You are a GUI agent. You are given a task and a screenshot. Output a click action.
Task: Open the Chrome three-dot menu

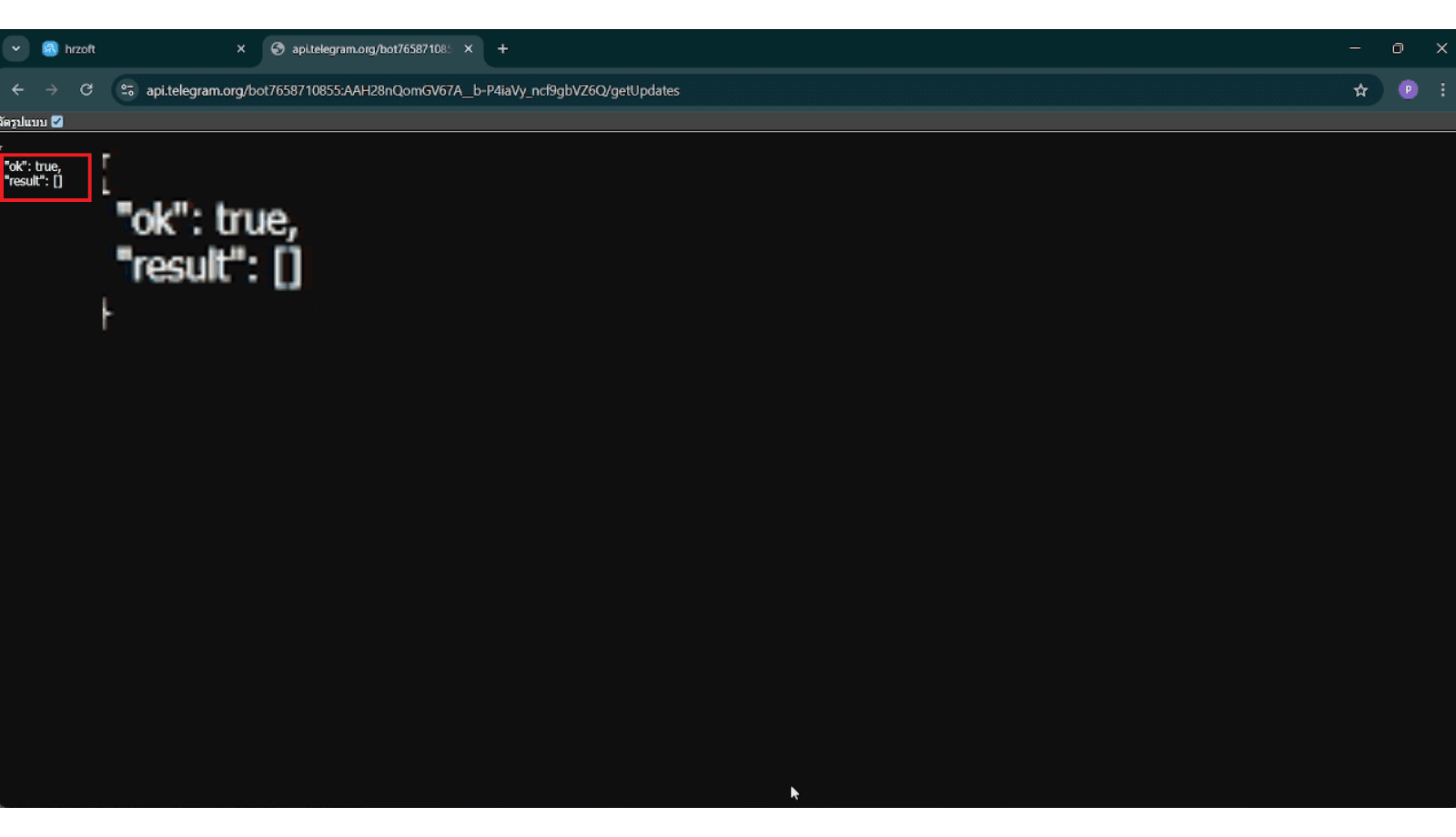[1442, 90]
